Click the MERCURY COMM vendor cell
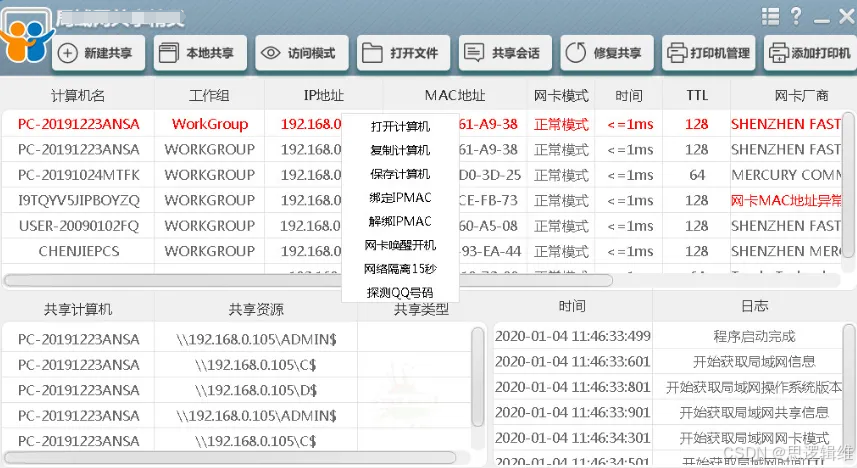Viewport: 857px width, 468px height. coord(786,175)
